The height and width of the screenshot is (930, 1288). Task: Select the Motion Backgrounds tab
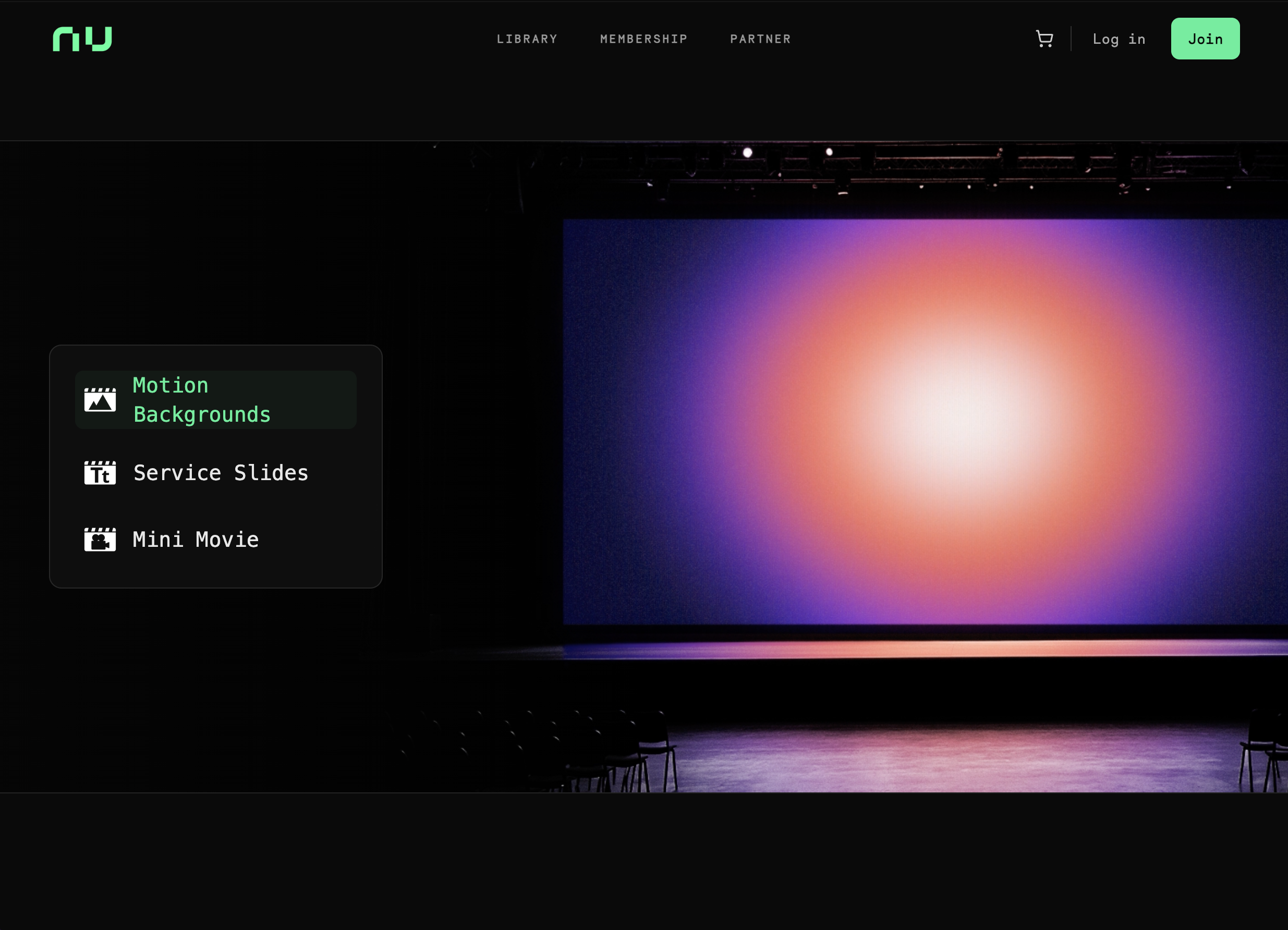tap(216, 400)
